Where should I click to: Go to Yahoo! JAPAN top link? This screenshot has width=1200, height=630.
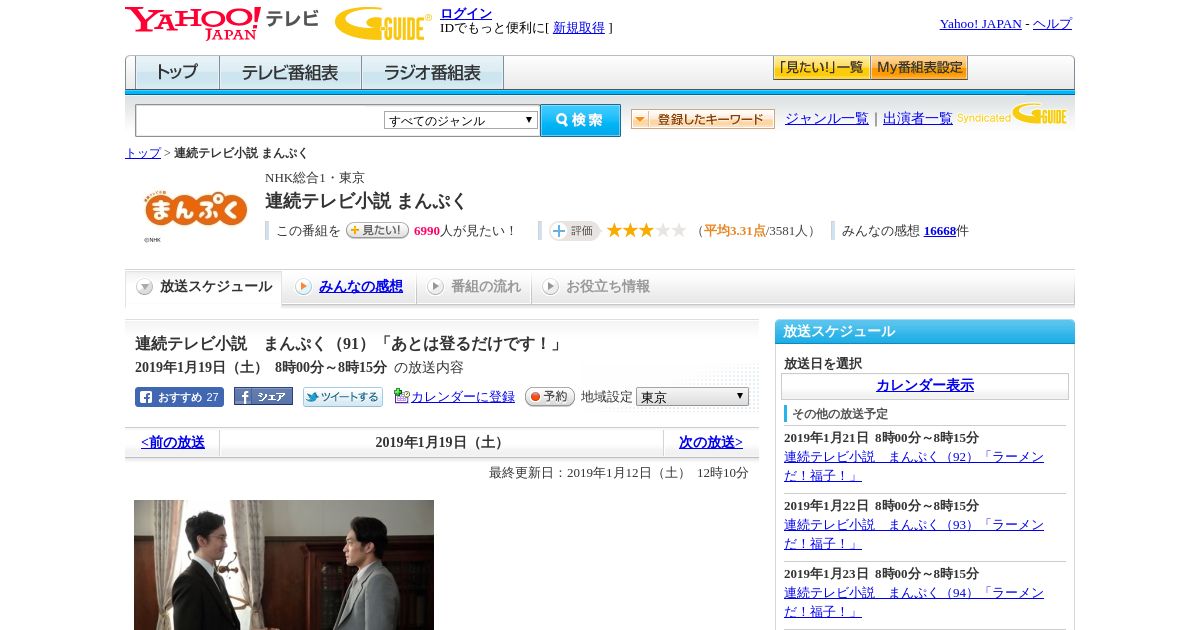point(980,24)
